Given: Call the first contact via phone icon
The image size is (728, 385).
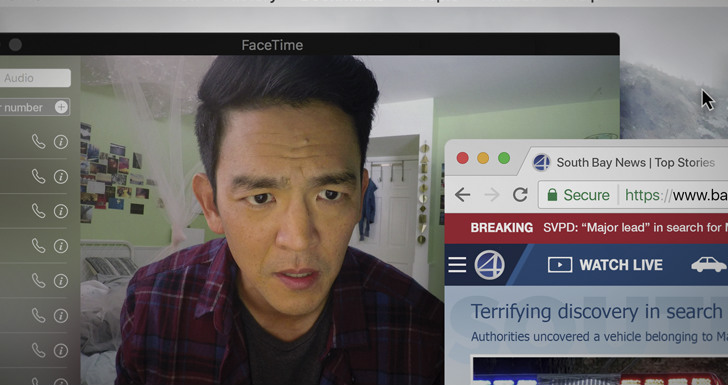Looking at the screenshot, I should tap(39, 142).
